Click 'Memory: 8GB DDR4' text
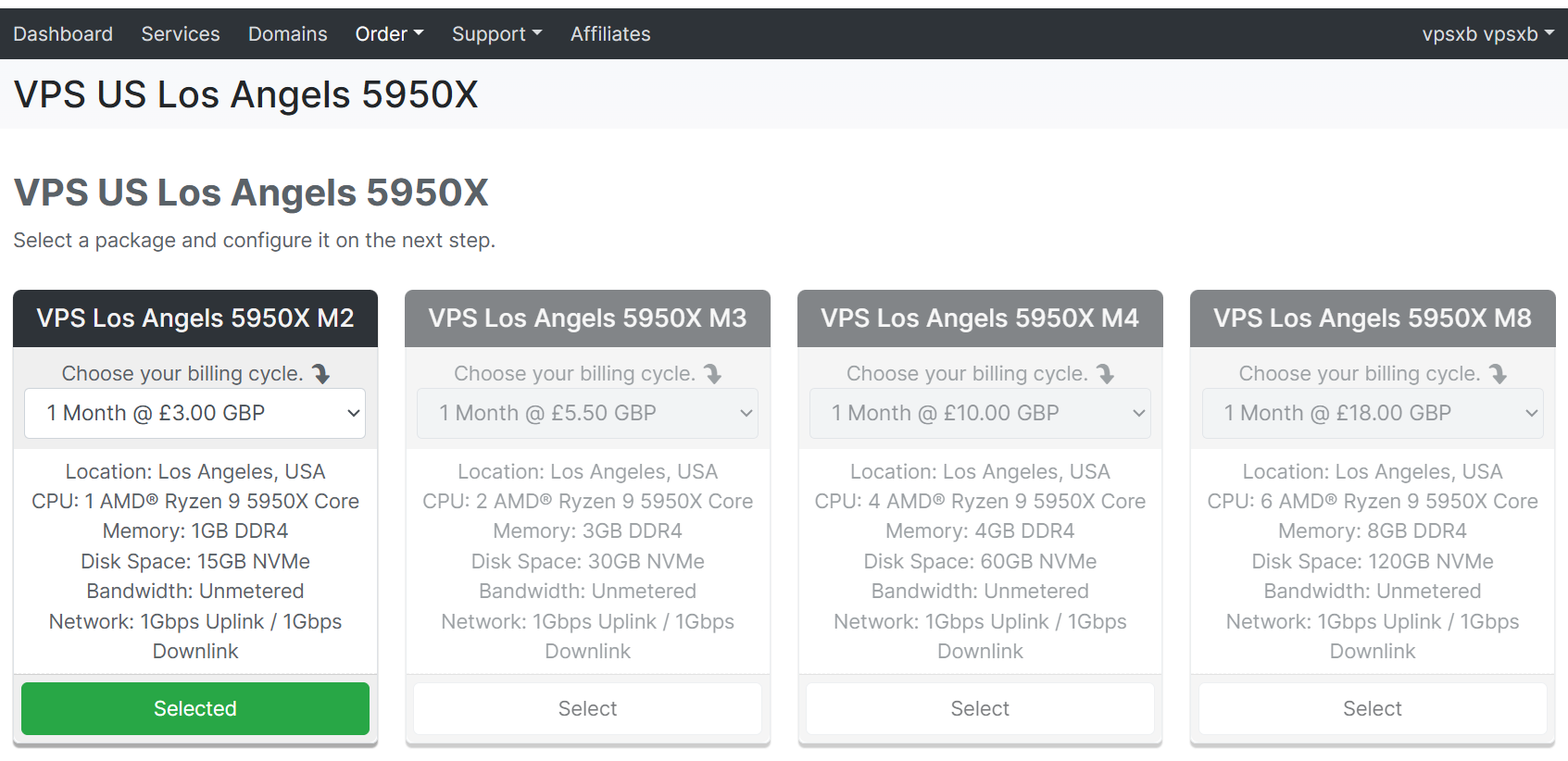 1373,531
